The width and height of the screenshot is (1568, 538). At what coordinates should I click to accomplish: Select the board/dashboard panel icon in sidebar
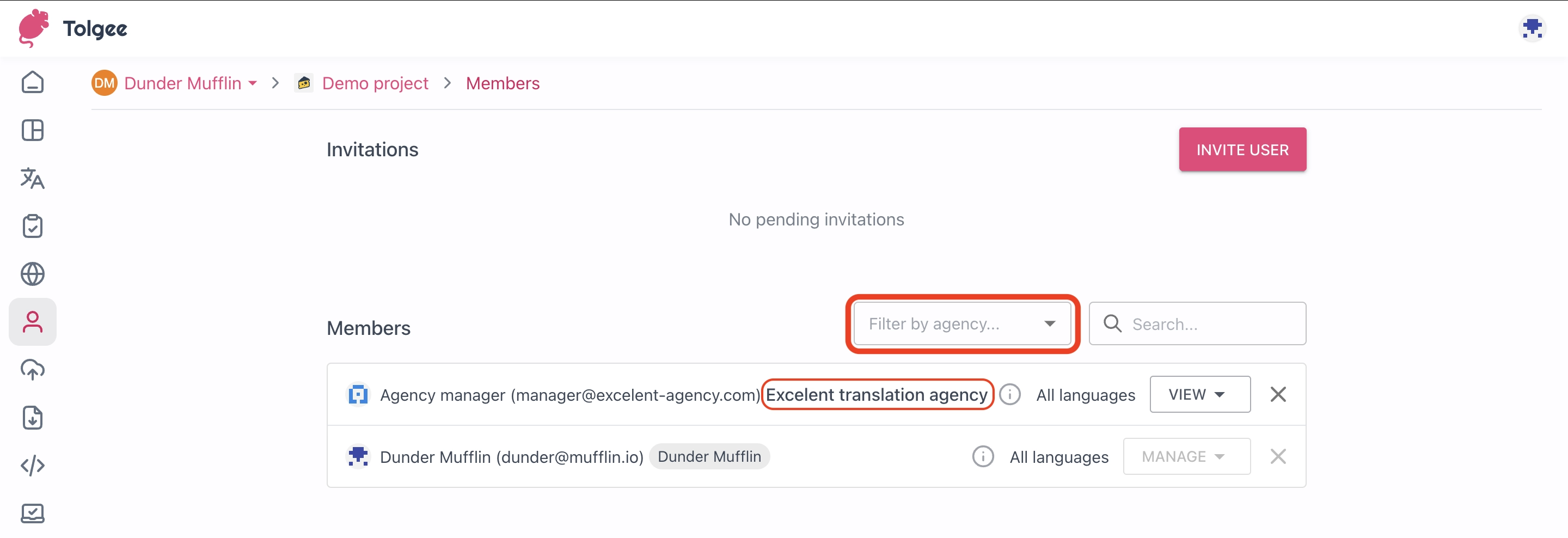pos(32,130)
